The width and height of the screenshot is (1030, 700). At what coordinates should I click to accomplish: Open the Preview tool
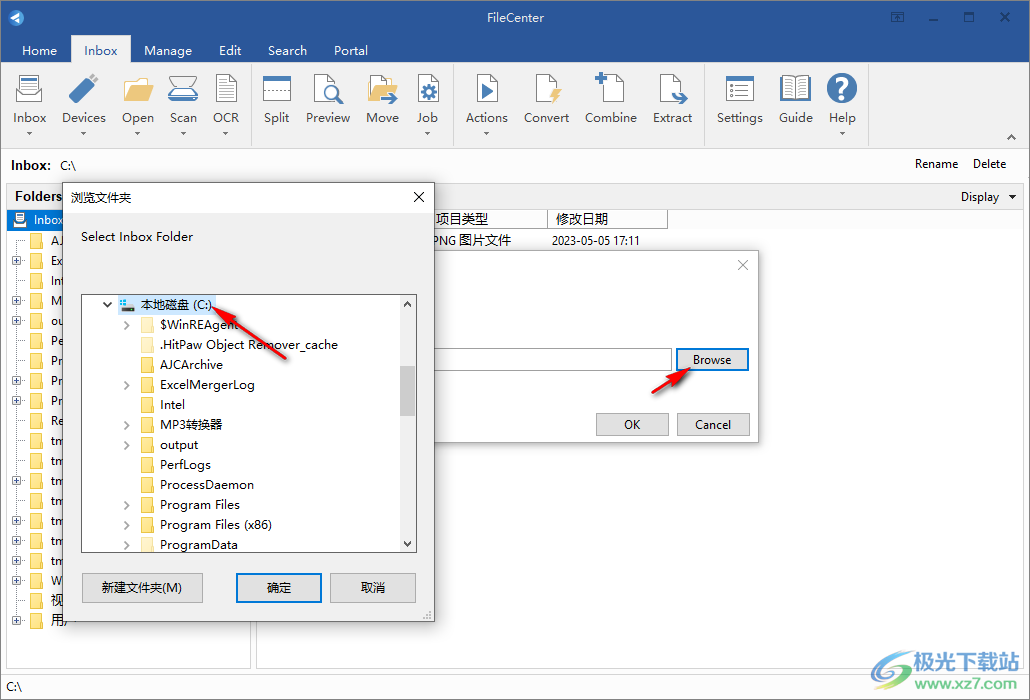tap(328, 98)
